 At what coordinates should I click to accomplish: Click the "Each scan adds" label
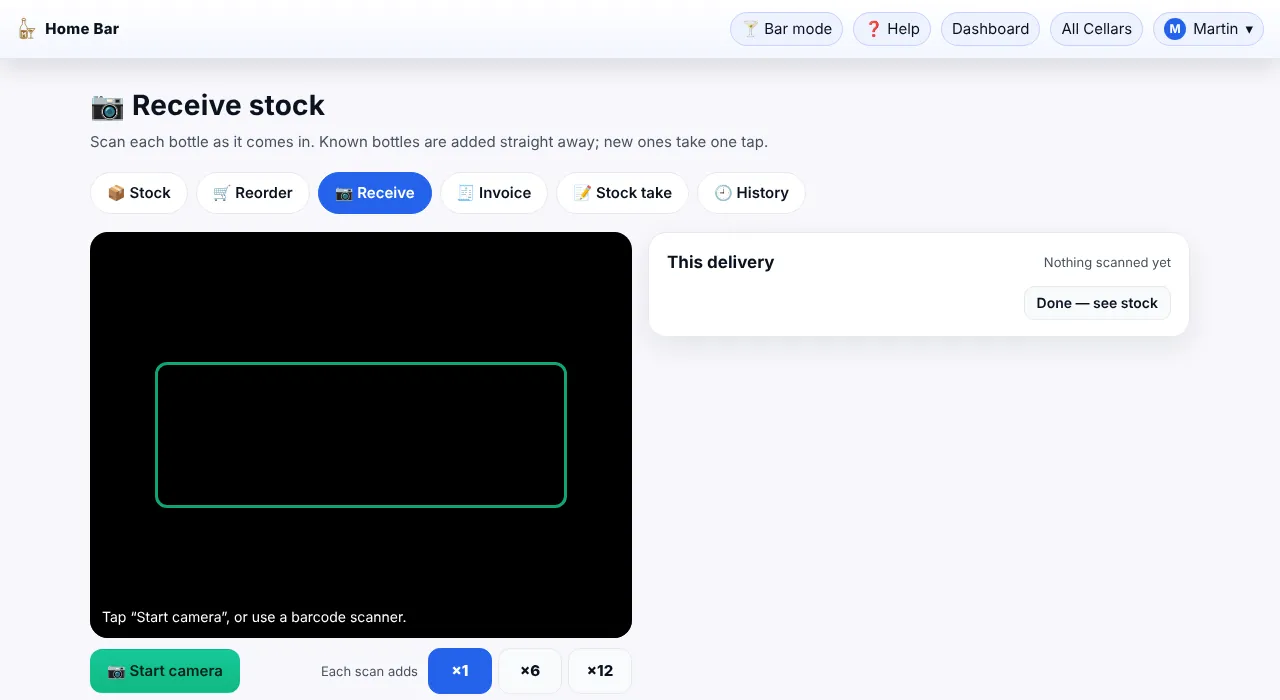pyautogui.click(x=369, y=672)
